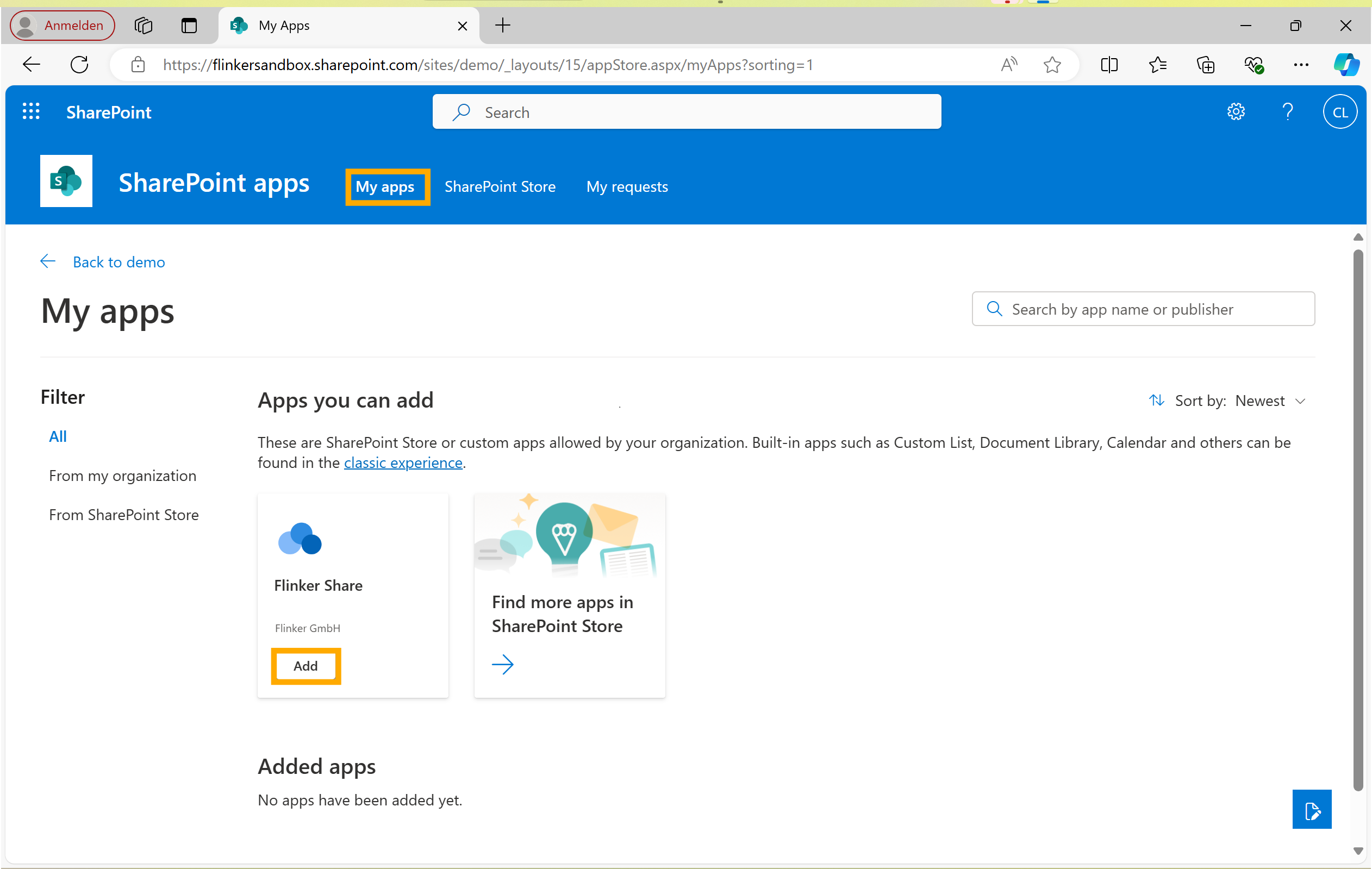Viewport: 1372px width, 869px height.
Task: Click the search magnifier icon in filter
Action: [994, 309]
